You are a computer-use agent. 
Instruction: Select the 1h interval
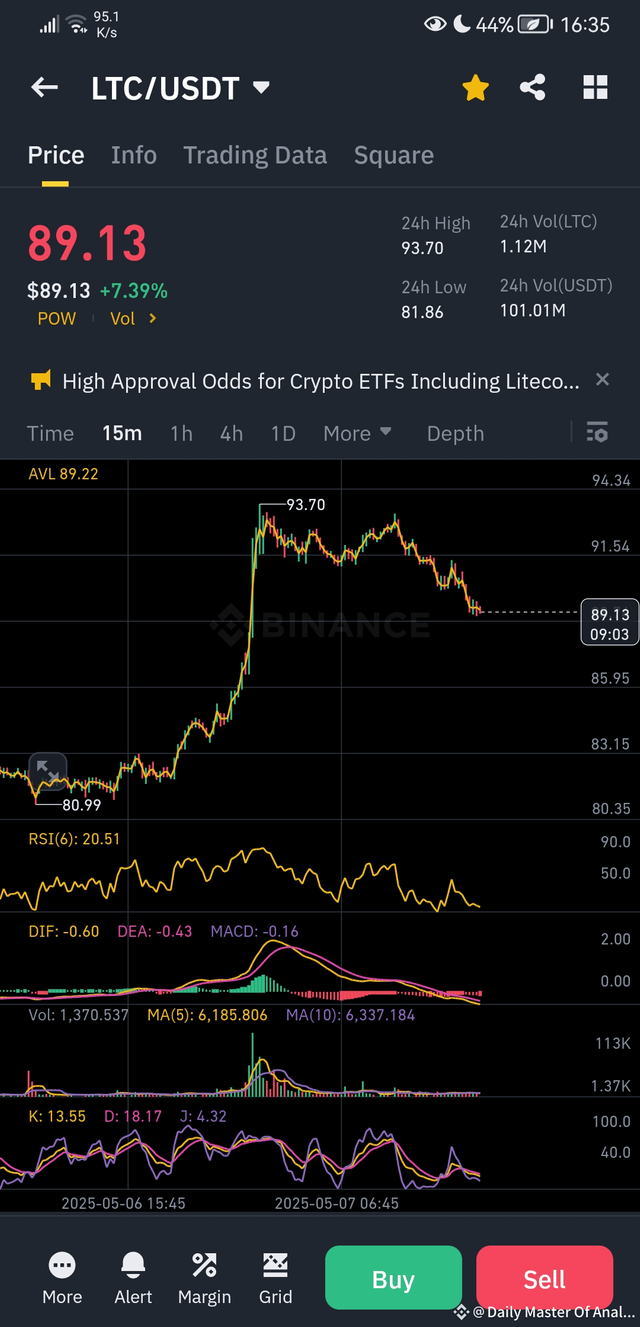181,433
